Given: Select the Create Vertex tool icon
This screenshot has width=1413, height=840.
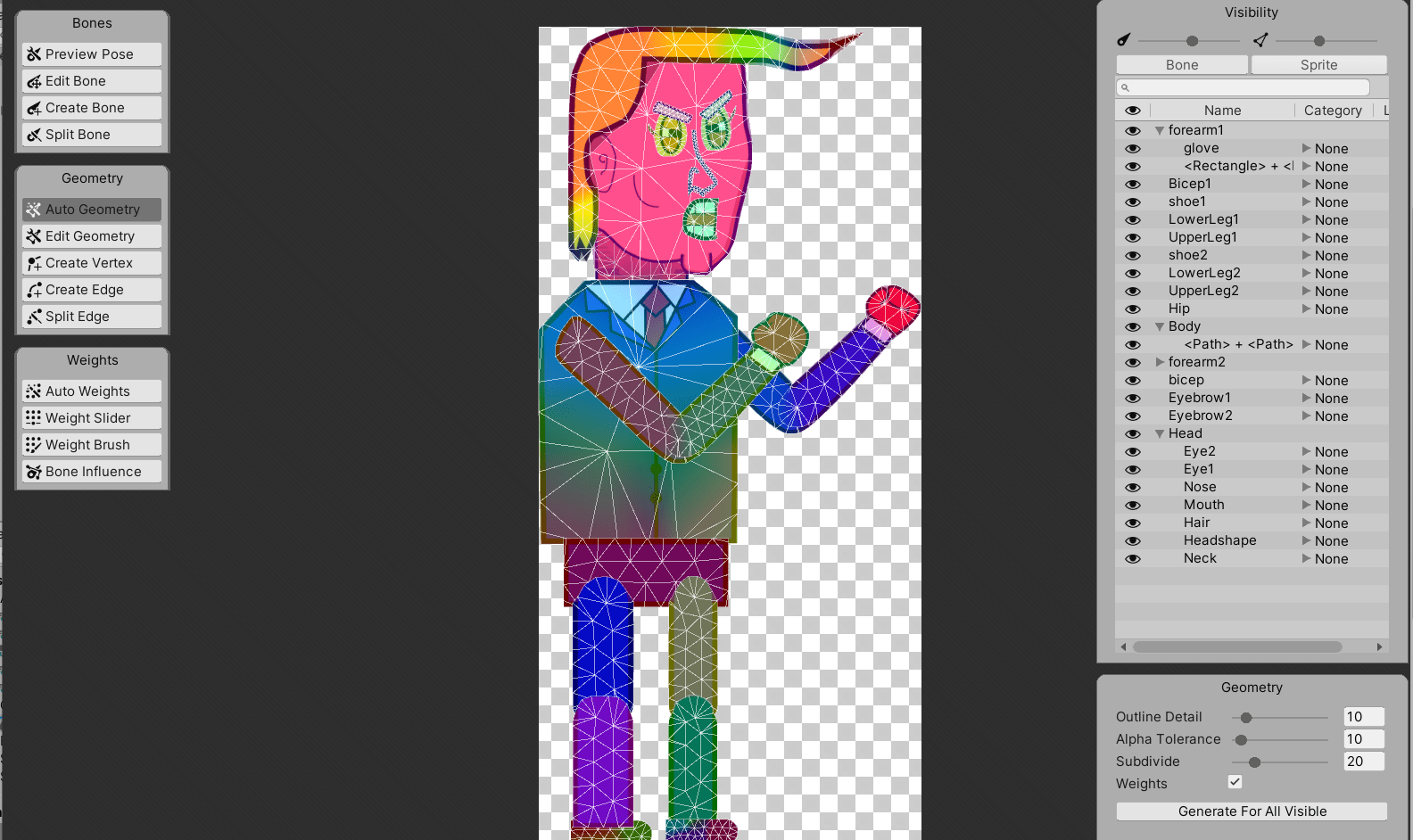Looking at the screenshot, I should [x=34, y=263].
